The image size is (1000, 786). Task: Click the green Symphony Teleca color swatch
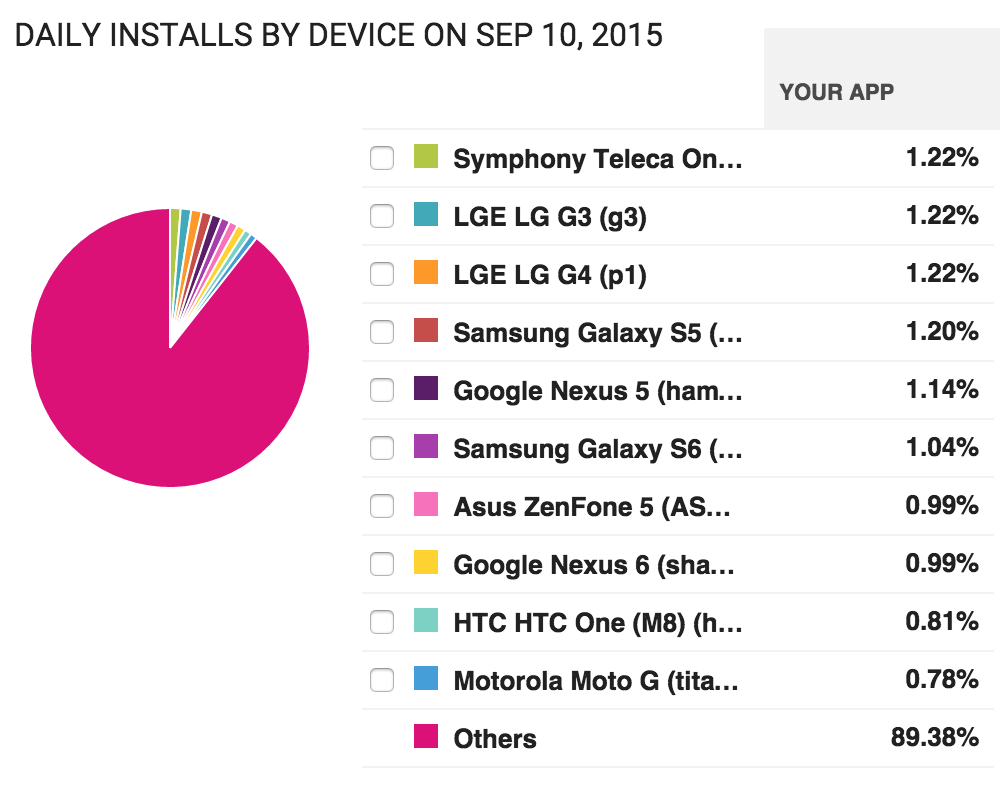[x=426, y=157]
